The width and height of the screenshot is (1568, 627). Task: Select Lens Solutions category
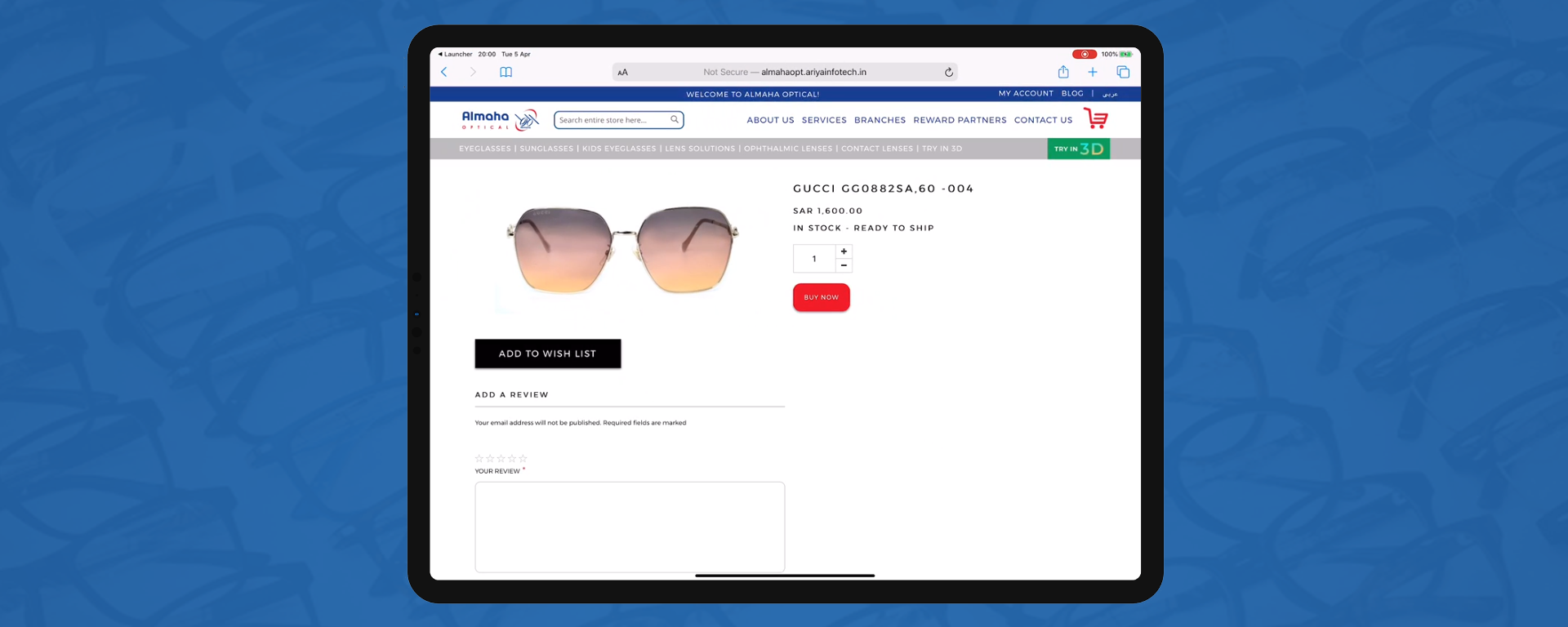click(x=700, y=149)
